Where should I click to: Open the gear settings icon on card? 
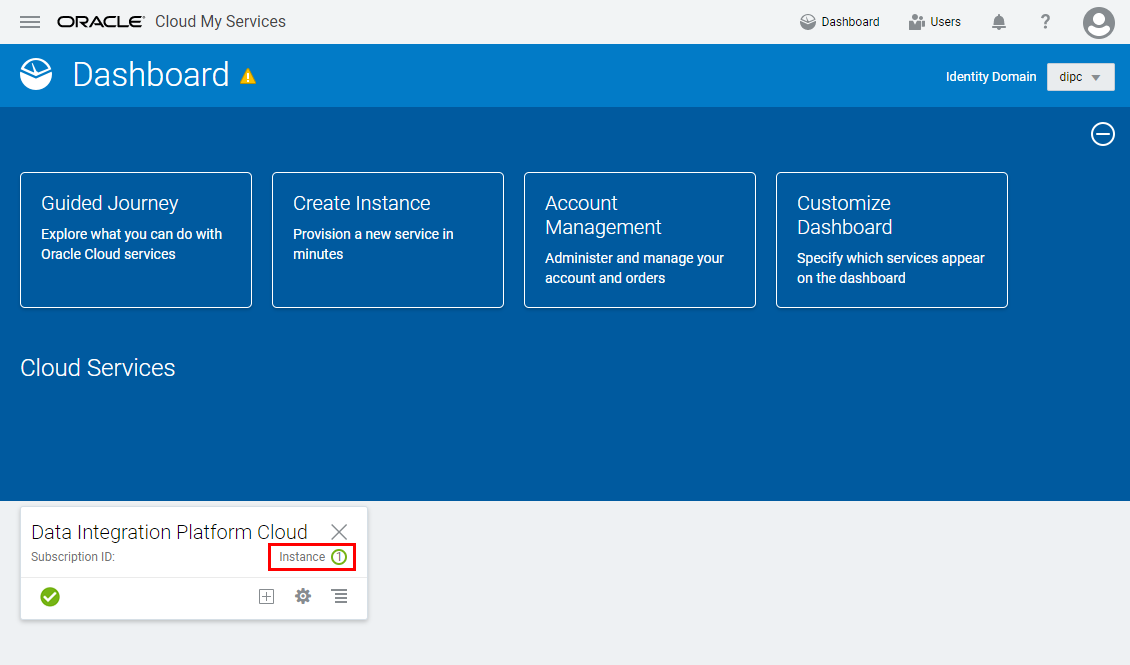(303, 597)
